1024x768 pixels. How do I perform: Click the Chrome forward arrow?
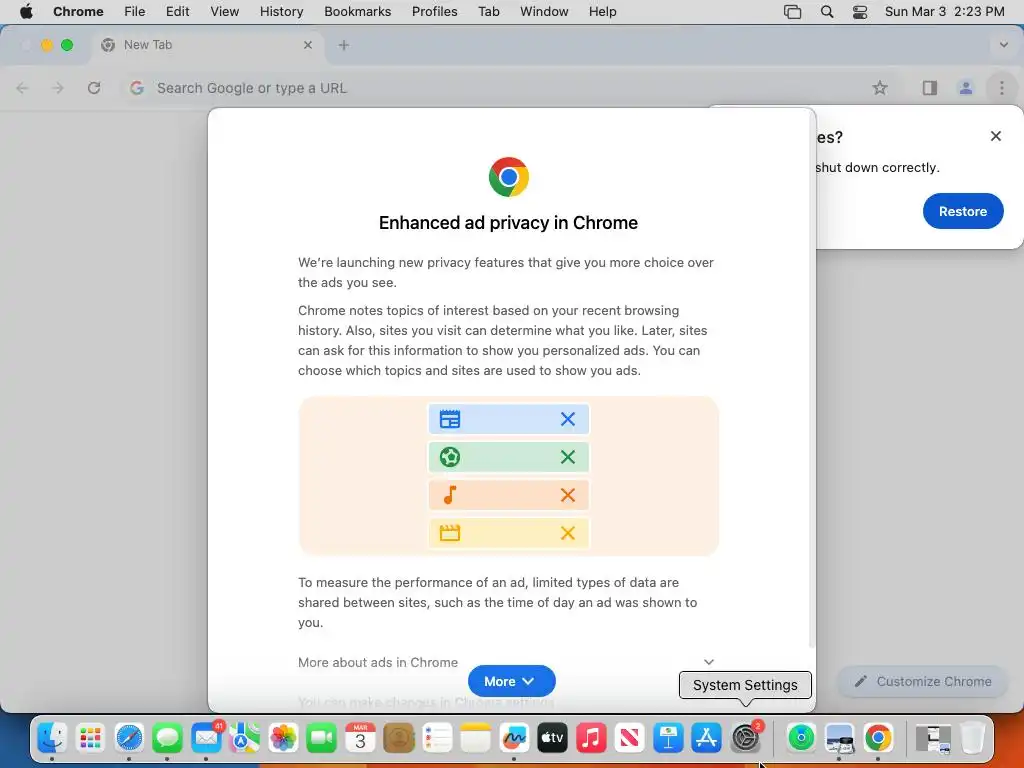[57, 88]
